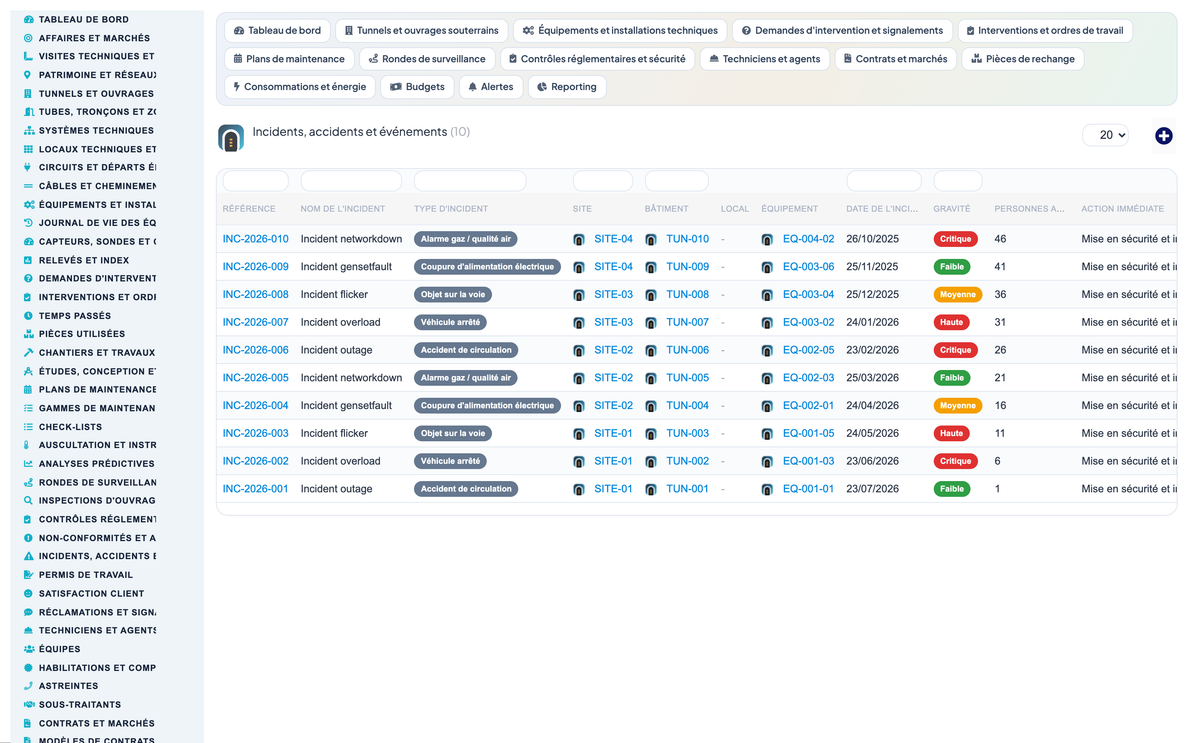Click the Sous-traitants sidebar icon
The height and width of the screenshot is (743, 1200).
coord(28,704)
